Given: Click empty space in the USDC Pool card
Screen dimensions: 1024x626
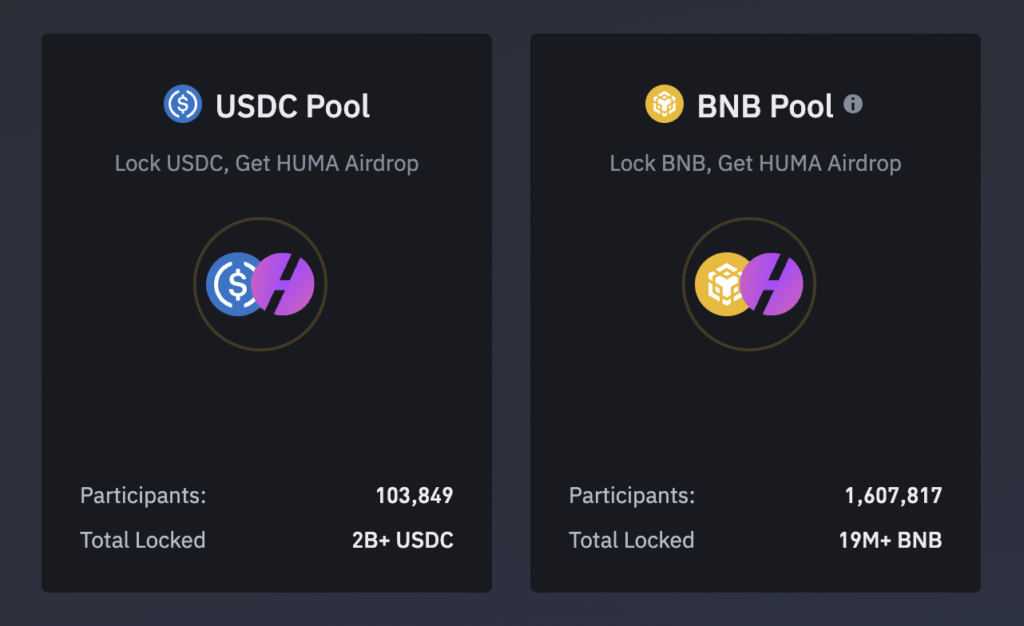Looking at the screenshot, I should 266,410.
